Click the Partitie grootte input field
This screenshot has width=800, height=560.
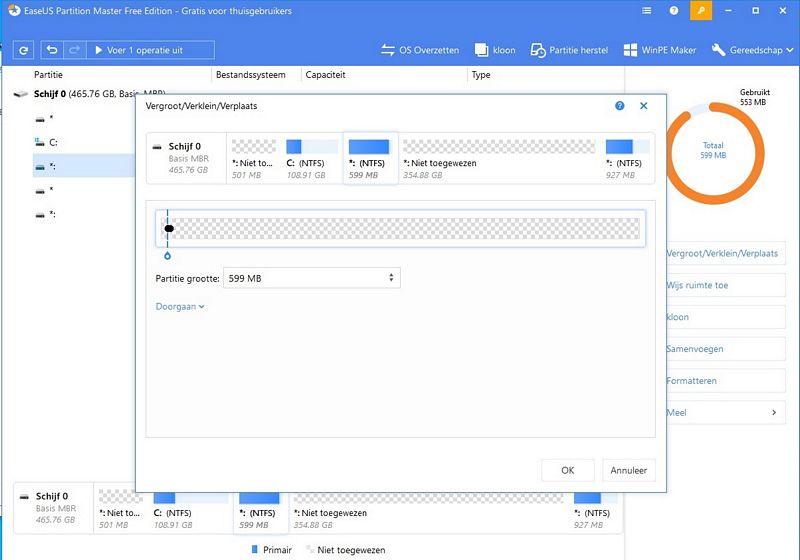[x=312, y=278]
